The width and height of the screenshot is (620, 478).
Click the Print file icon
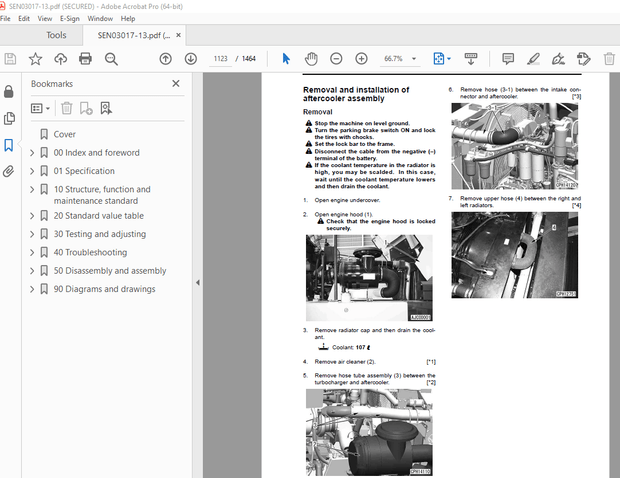tap(85, 59)
